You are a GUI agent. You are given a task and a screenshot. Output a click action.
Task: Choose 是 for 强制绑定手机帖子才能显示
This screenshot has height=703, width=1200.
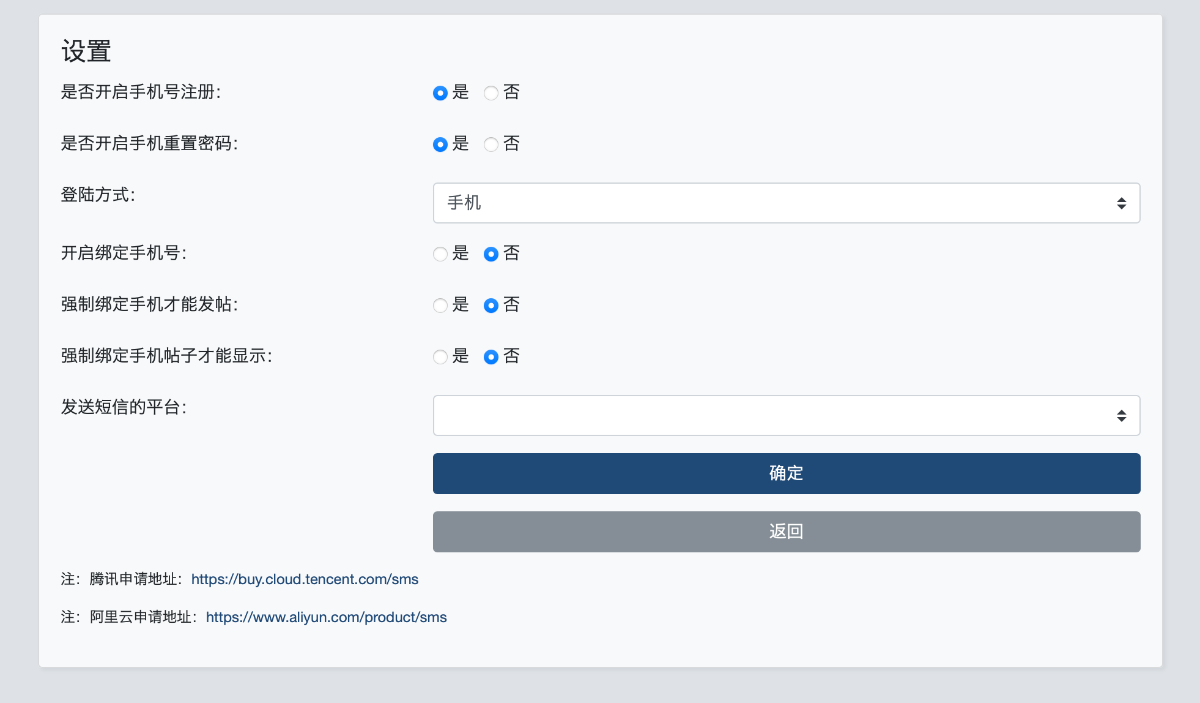click(440, 357)
